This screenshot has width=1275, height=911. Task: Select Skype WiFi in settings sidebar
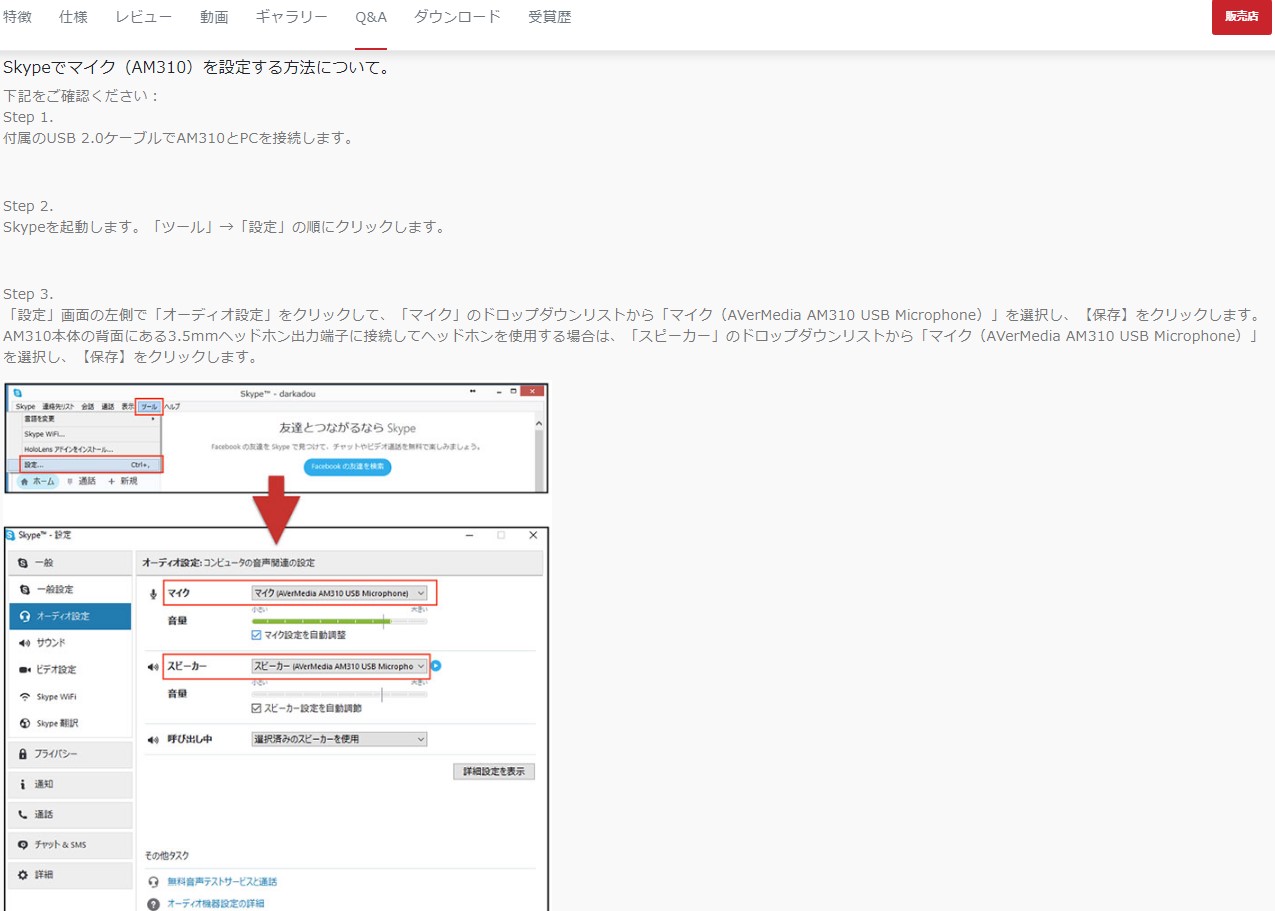click(x=70, y=697)
